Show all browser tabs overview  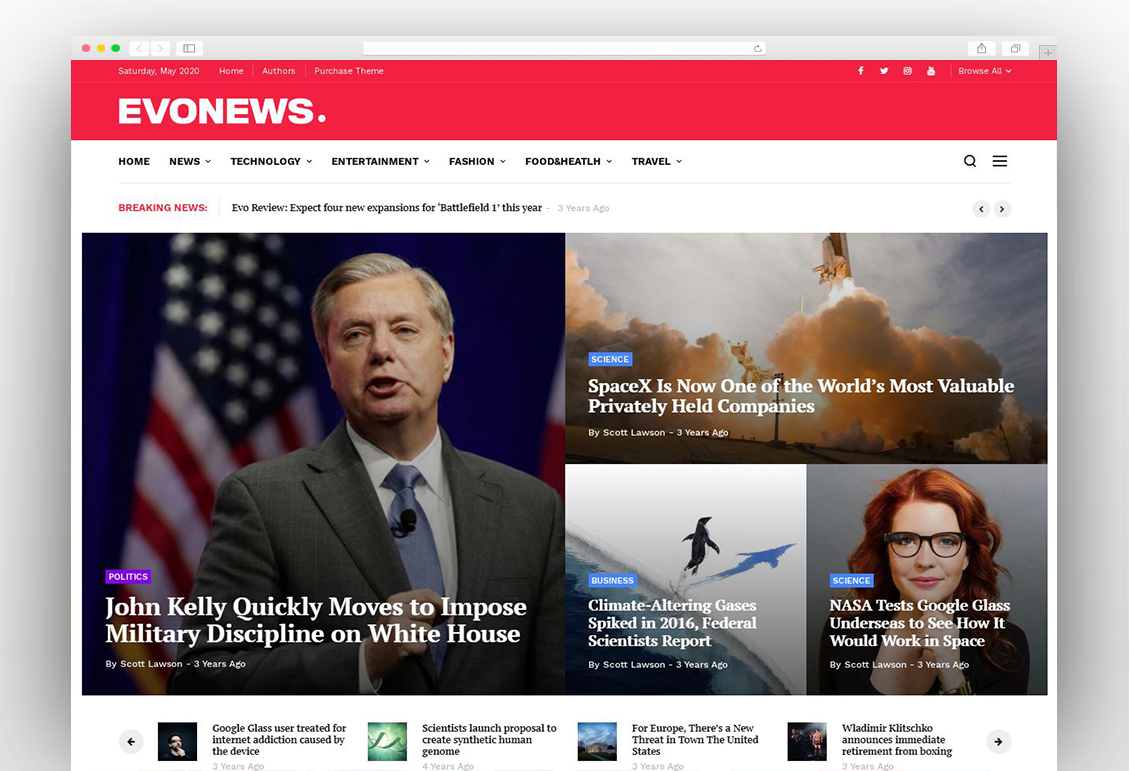click(1015, 48)
